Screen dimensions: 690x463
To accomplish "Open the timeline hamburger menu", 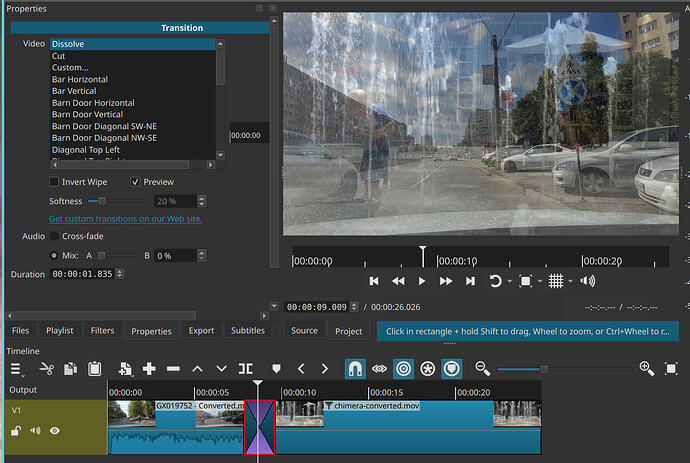I will click(16, 369).
